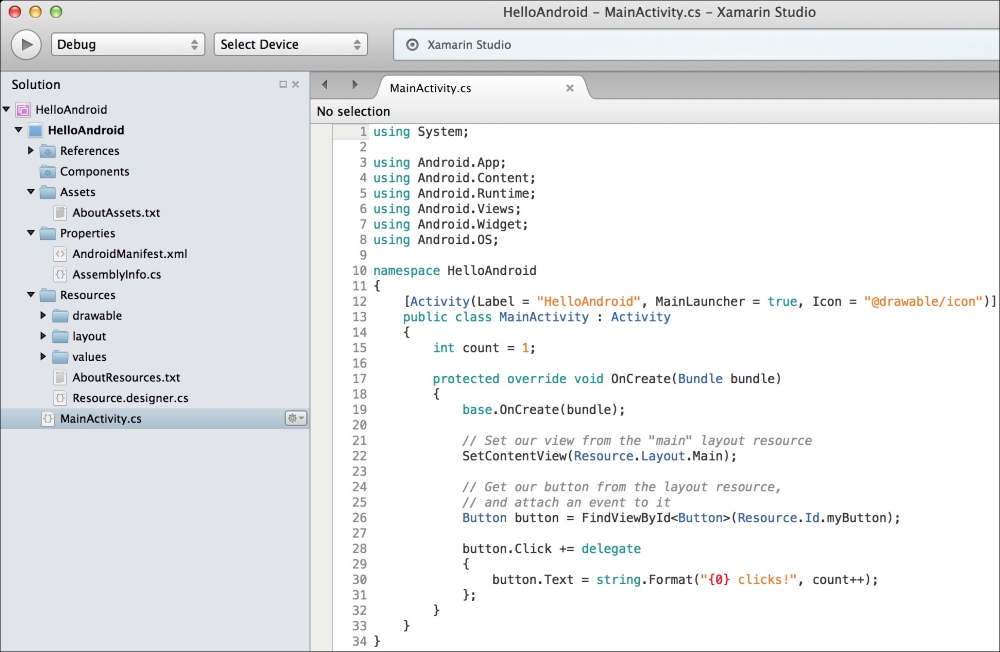
Task: Select Resource.designer.cs in the tree
Action: point(131,398)
